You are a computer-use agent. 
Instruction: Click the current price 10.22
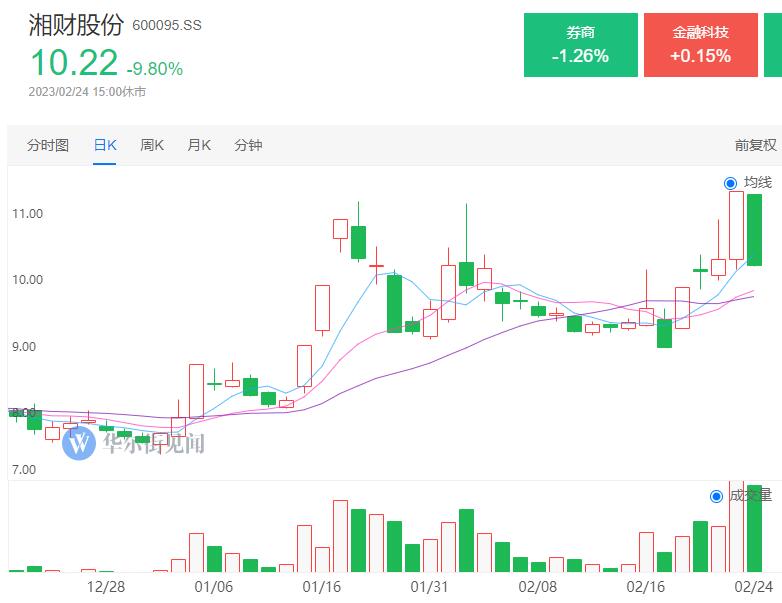(74, 63)
